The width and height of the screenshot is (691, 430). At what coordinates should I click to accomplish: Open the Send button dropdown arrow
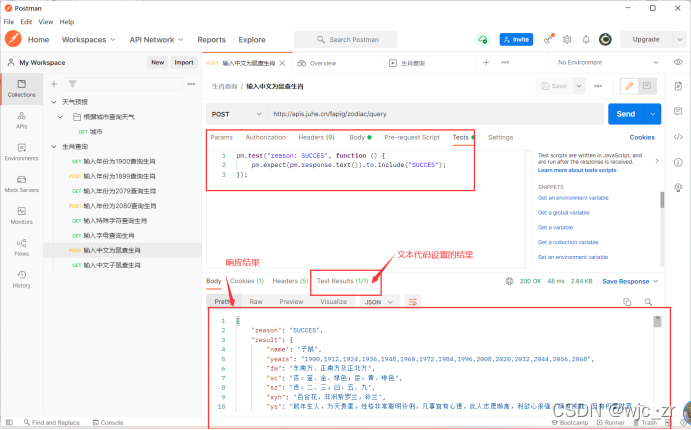(x=653, y=114)
